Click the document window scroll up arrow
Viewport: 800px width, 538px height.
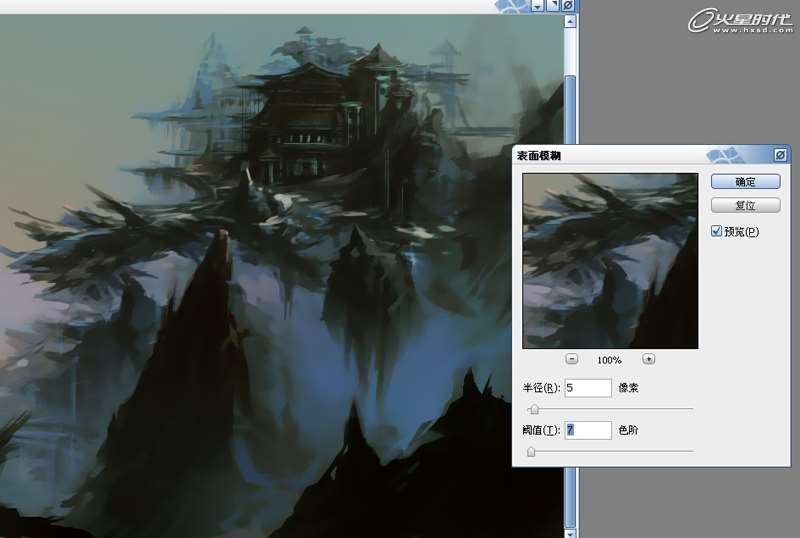[570, 21]
